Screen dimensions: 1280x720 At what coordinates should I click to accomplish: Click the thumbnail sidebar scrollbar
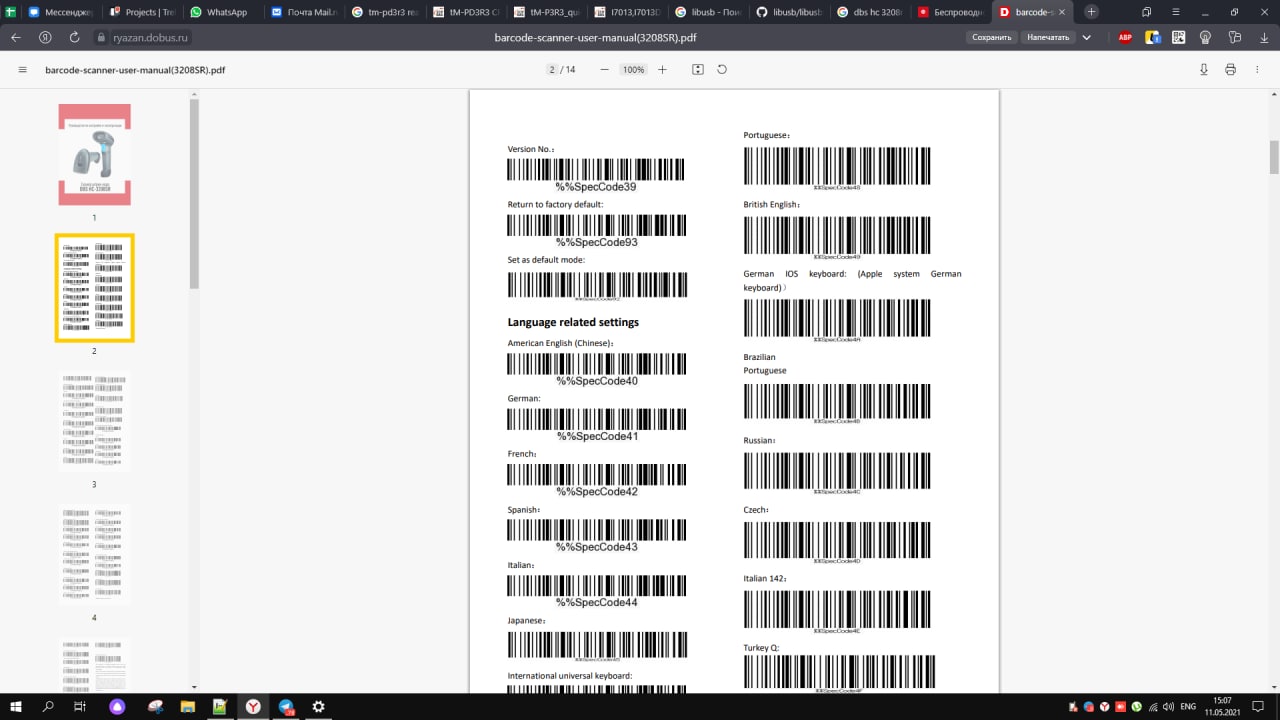click(x=194, y=195)
